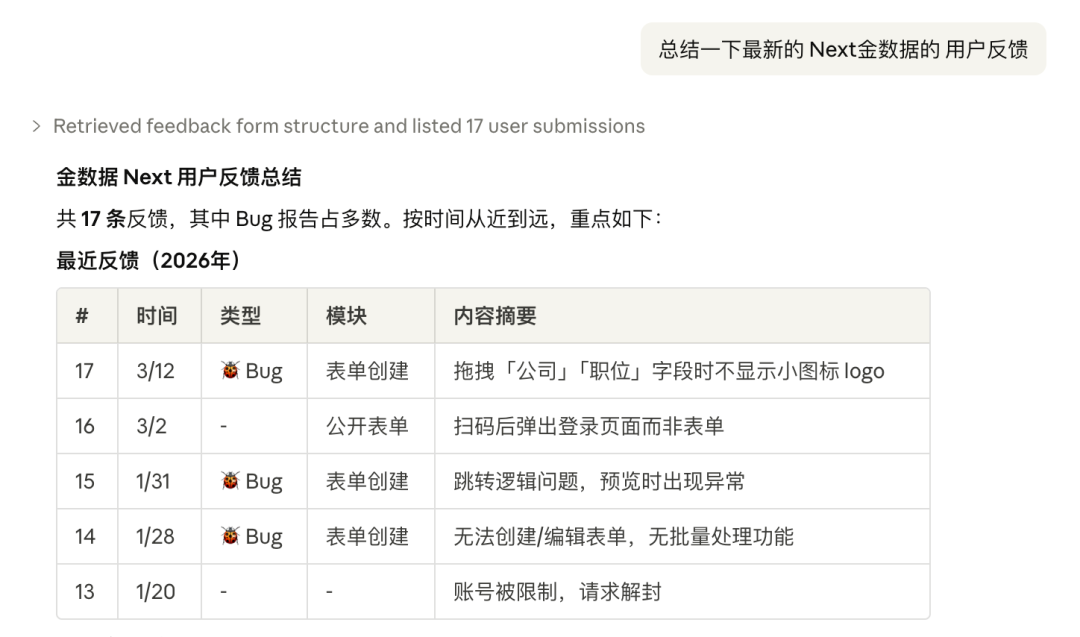
Task: Click the "#" column header
Action: pos(82,316)
